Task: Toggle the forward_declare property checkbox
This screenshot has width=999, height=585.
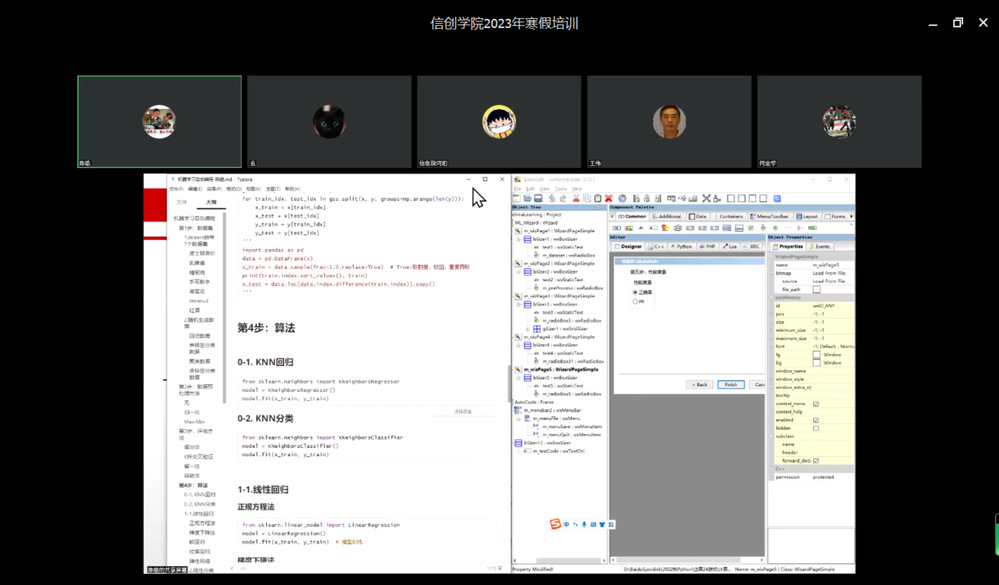Action: click(x=816, y=461)
